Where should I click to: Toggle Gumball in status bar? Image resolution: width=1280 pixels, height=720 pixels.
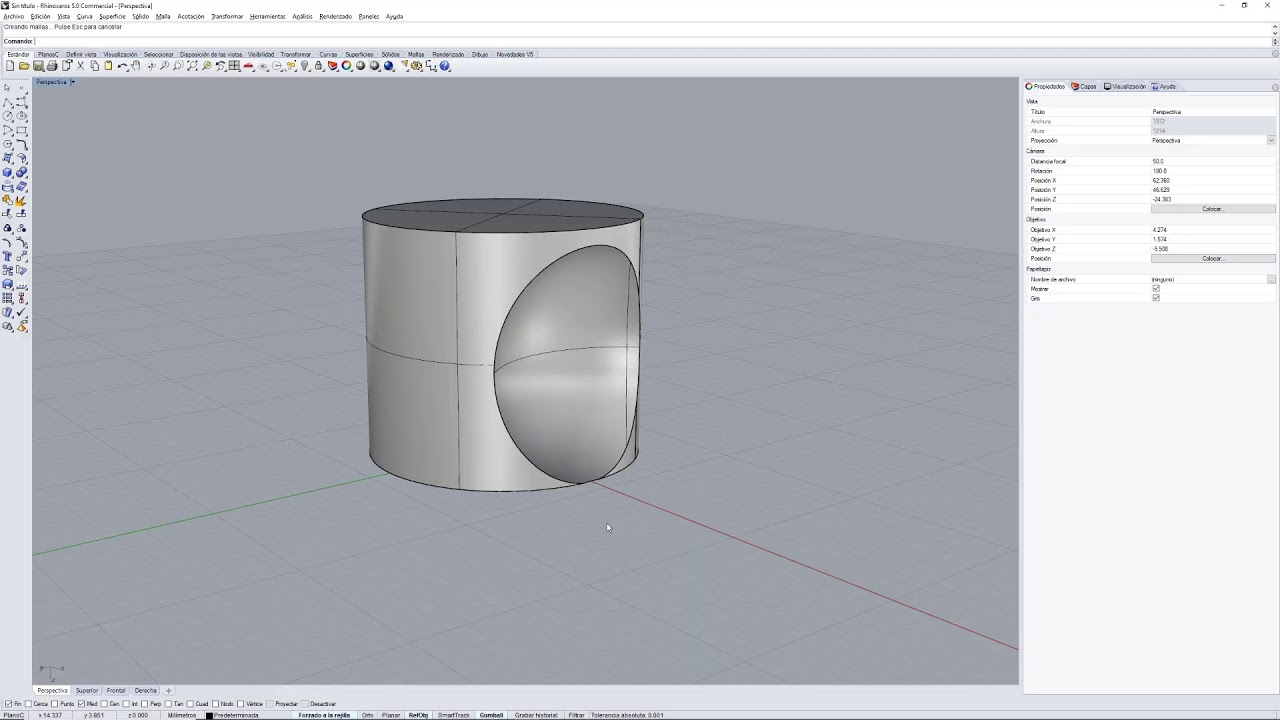[491, 715]
